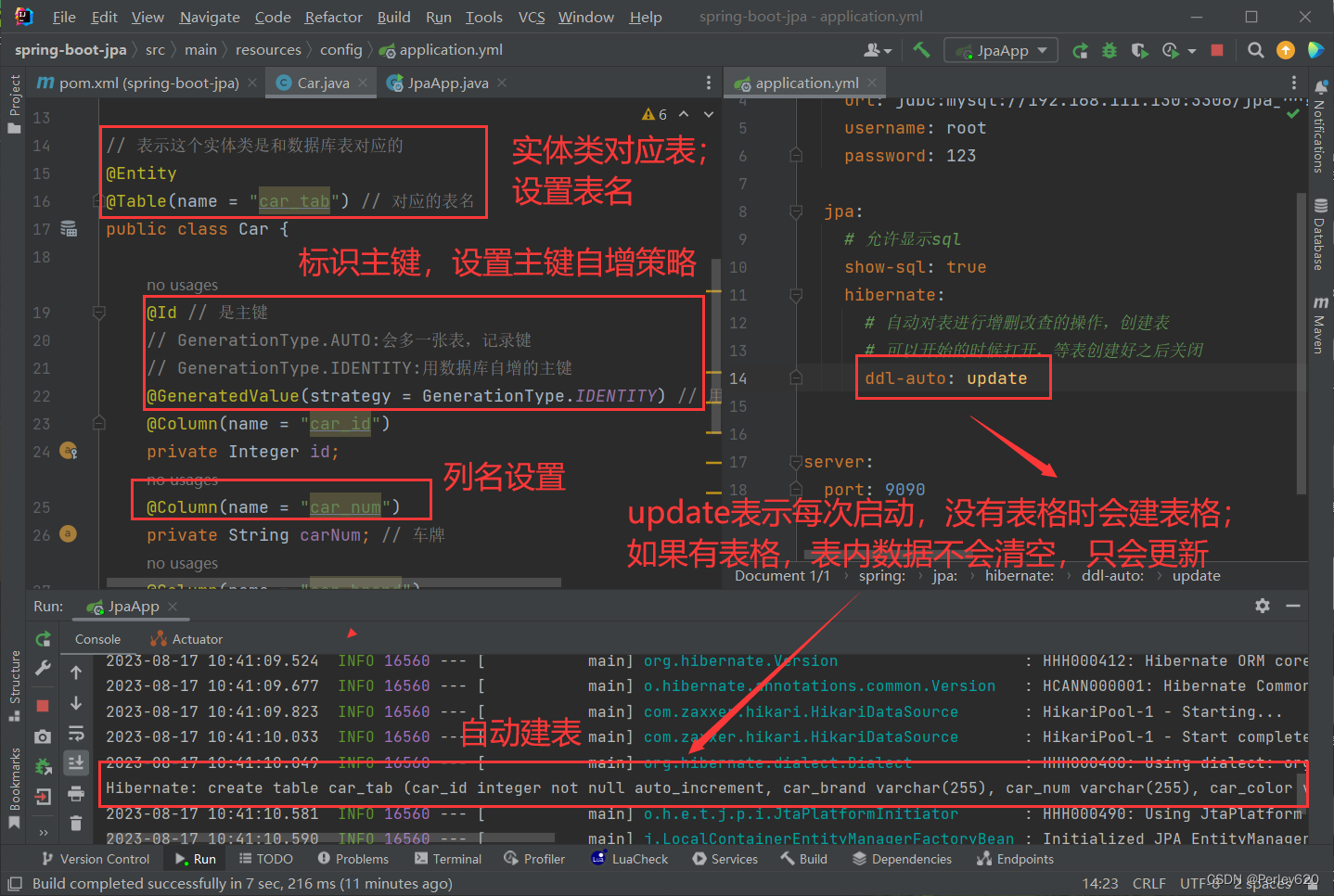The image size is (1334, 896).
Task: Open the VCS menu
Action: pyautogui.click(x=532, y=17)
